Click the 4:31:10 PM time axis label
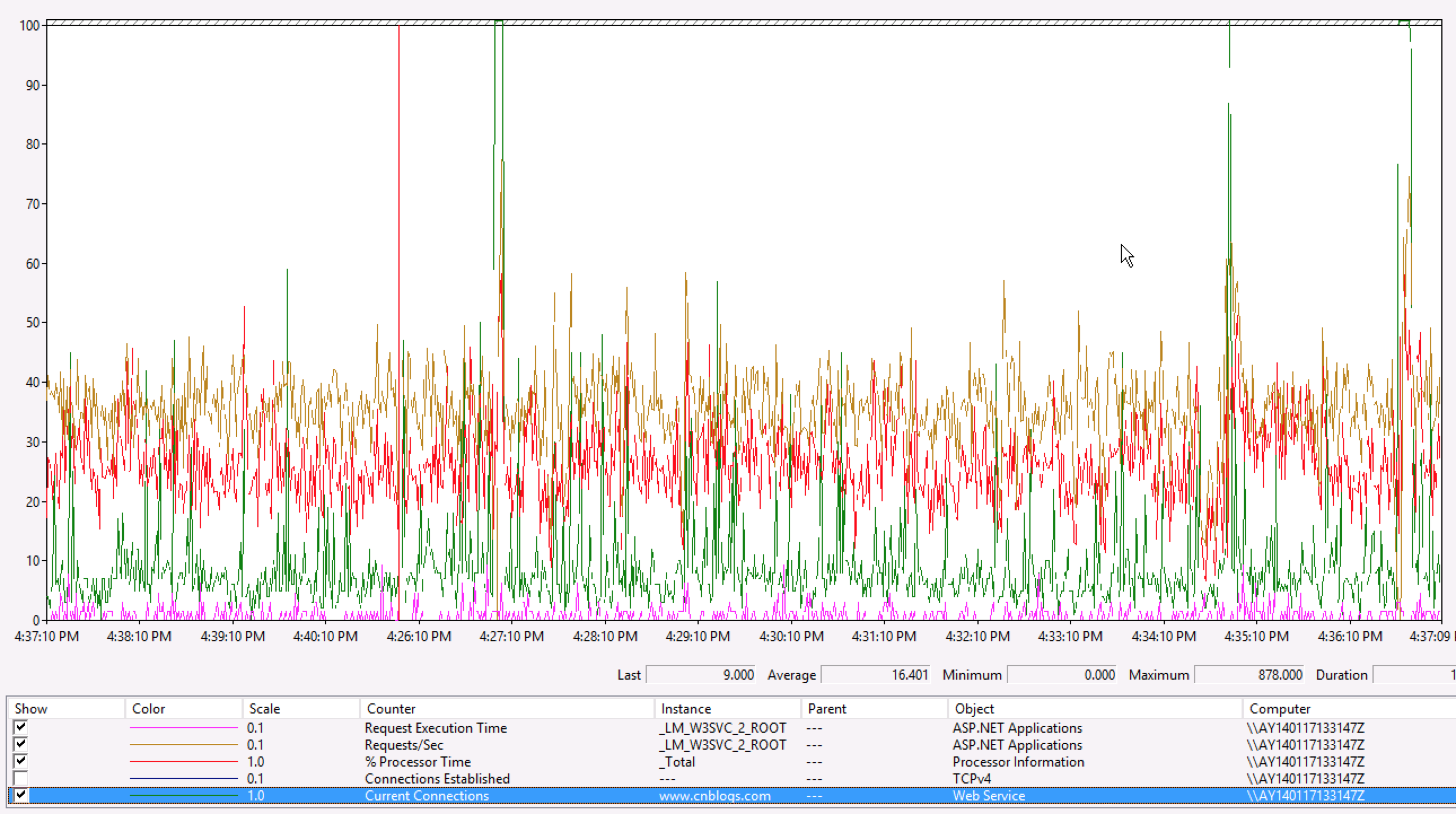 [x=884, y=636]
